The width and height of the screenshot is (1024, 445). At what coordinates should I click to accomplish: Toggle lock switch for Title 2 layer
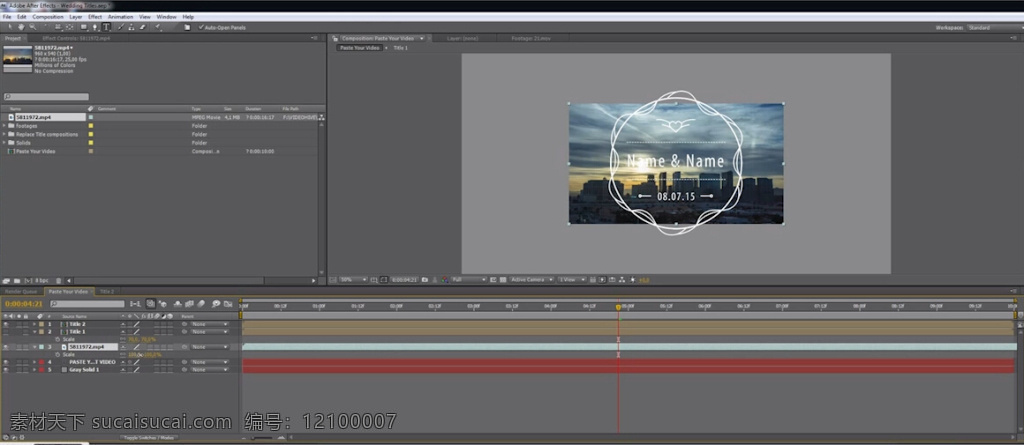[x=25, y=324]
